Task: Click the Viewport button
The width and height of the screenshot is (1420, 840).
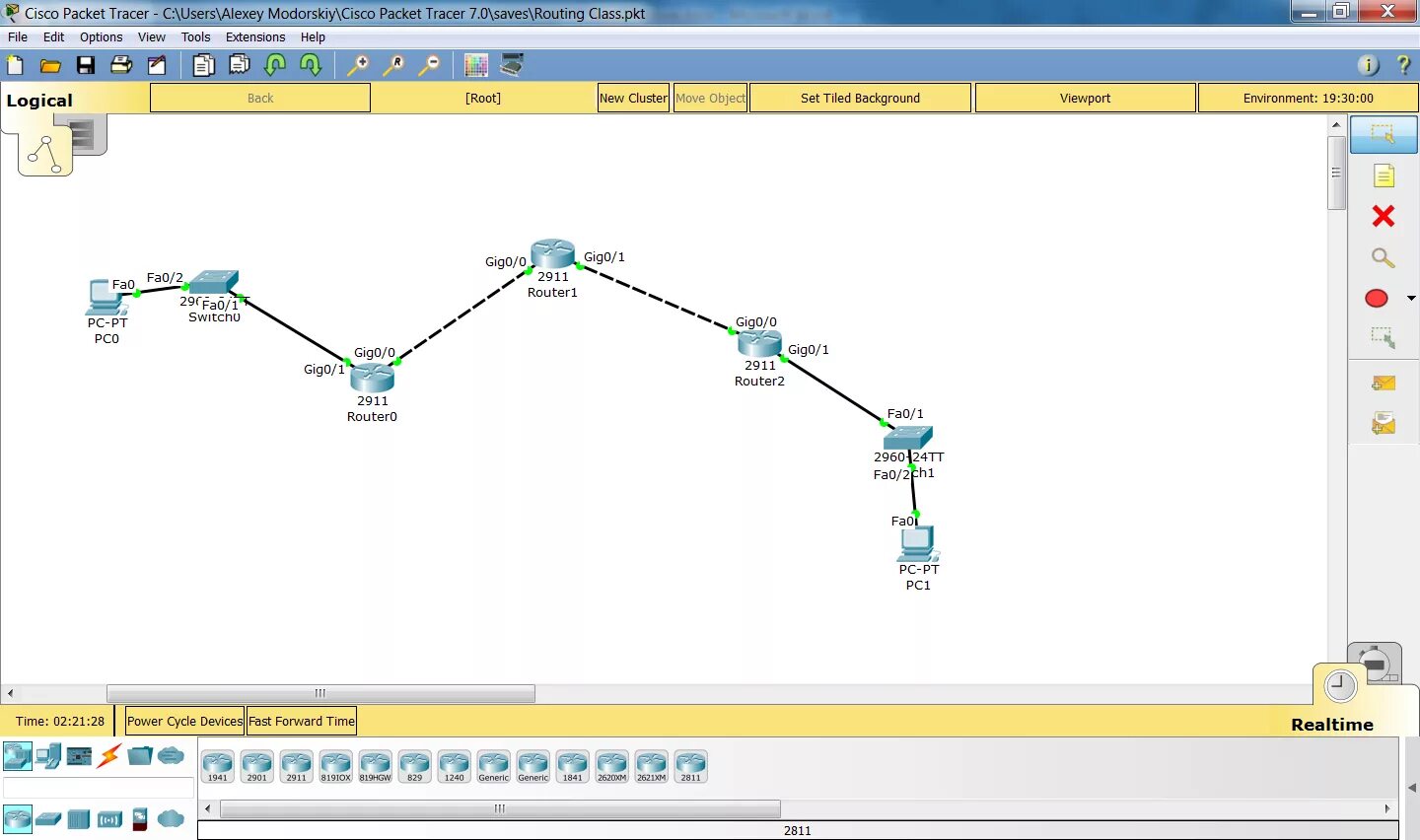Action: pos(1085,98)
